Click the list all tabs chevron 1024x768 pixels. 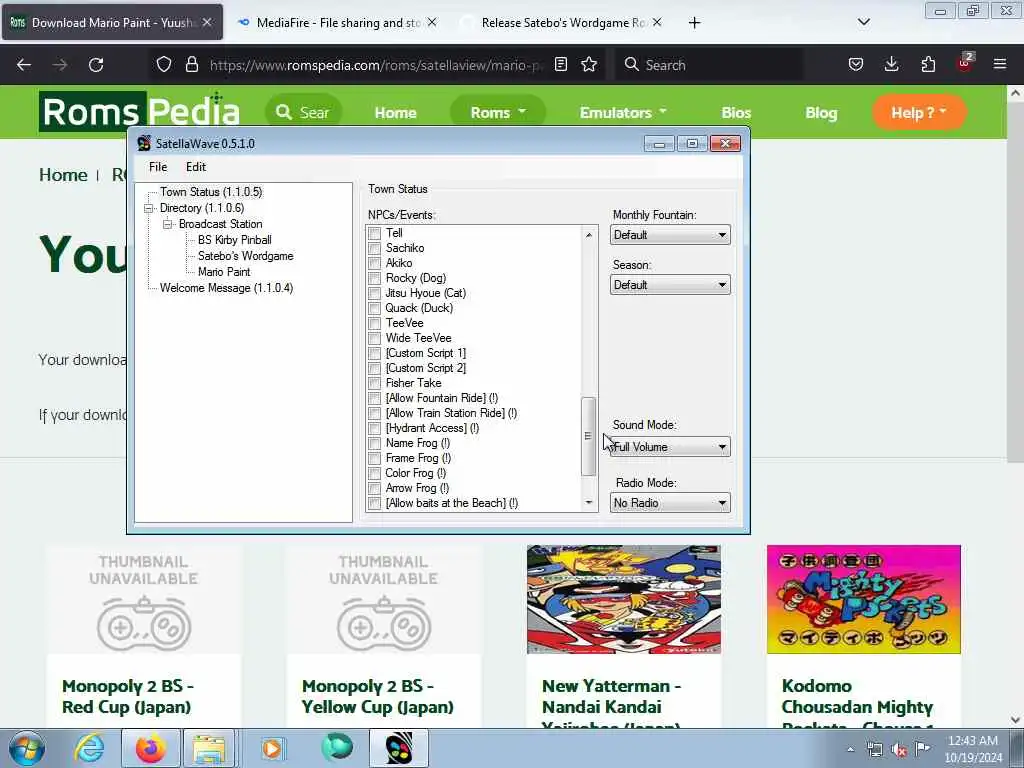coord(863,22)
